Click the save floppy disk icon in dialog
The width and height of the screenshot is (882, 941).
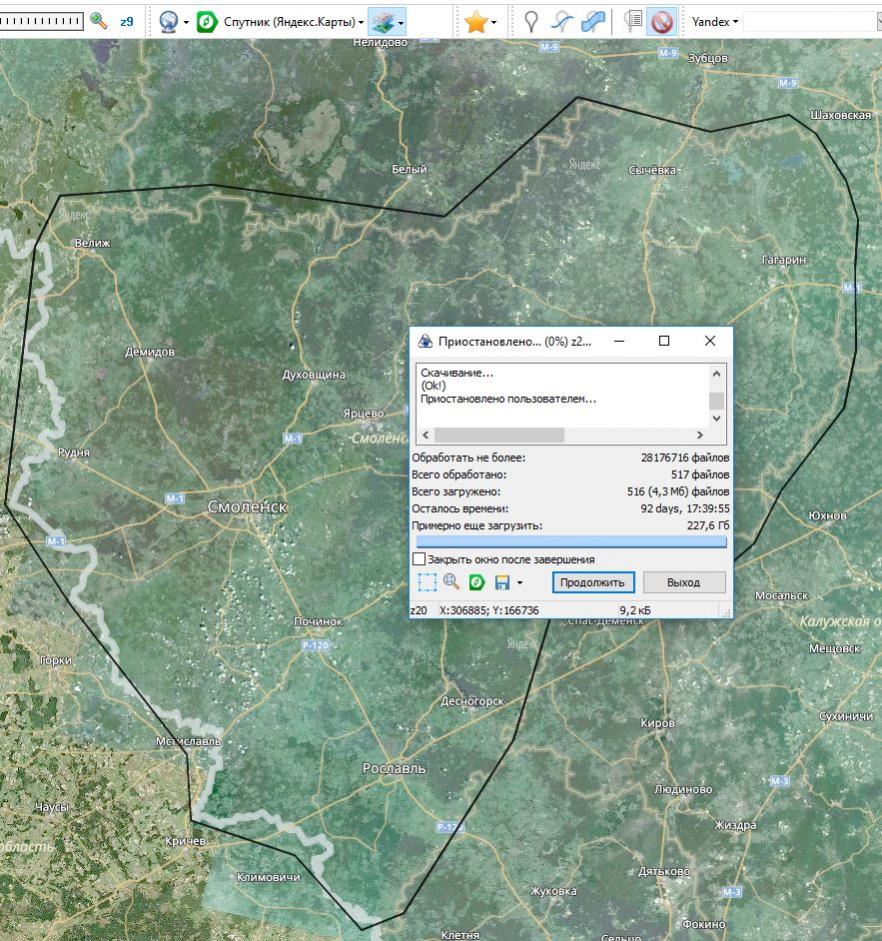point(501,582)
